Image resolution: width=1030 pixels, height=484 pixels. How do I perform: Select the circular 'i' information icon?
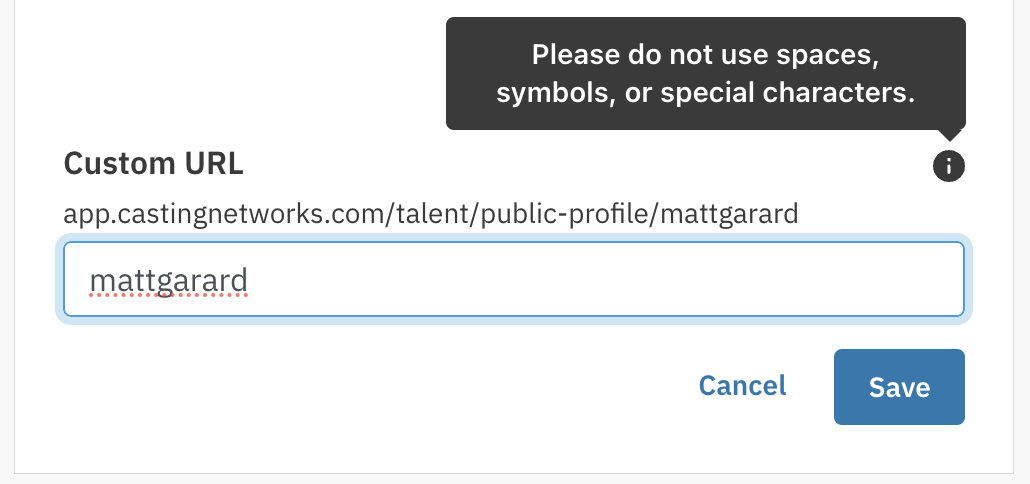[949, 166]
